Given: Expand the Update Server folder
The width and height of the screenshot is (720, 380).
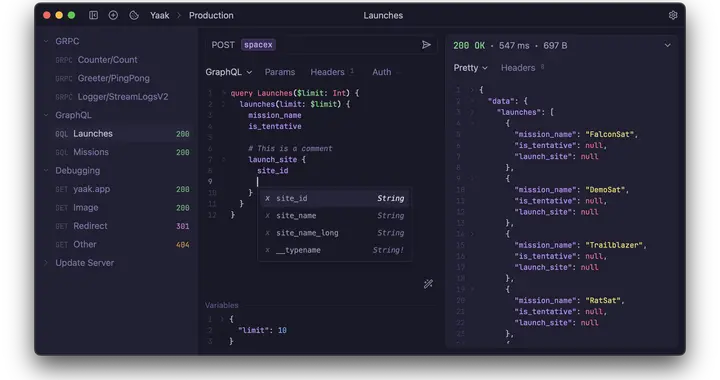Looking at the screenshot, I should (46, 263).
